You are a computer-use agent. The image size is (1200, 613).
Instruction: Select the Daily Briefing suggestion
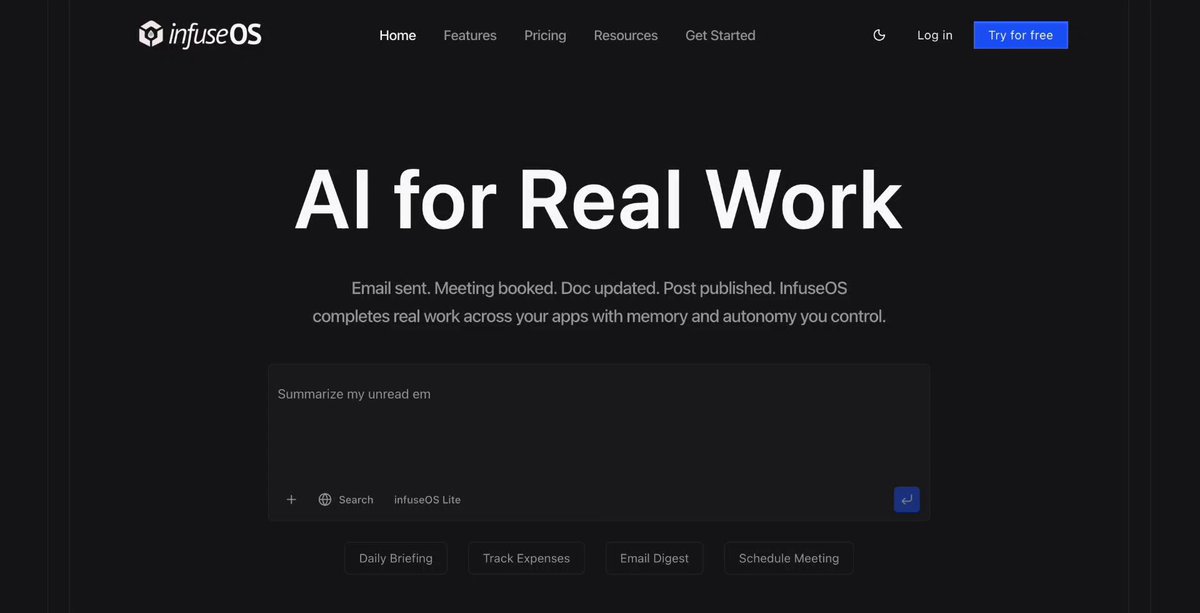(396, 558)
